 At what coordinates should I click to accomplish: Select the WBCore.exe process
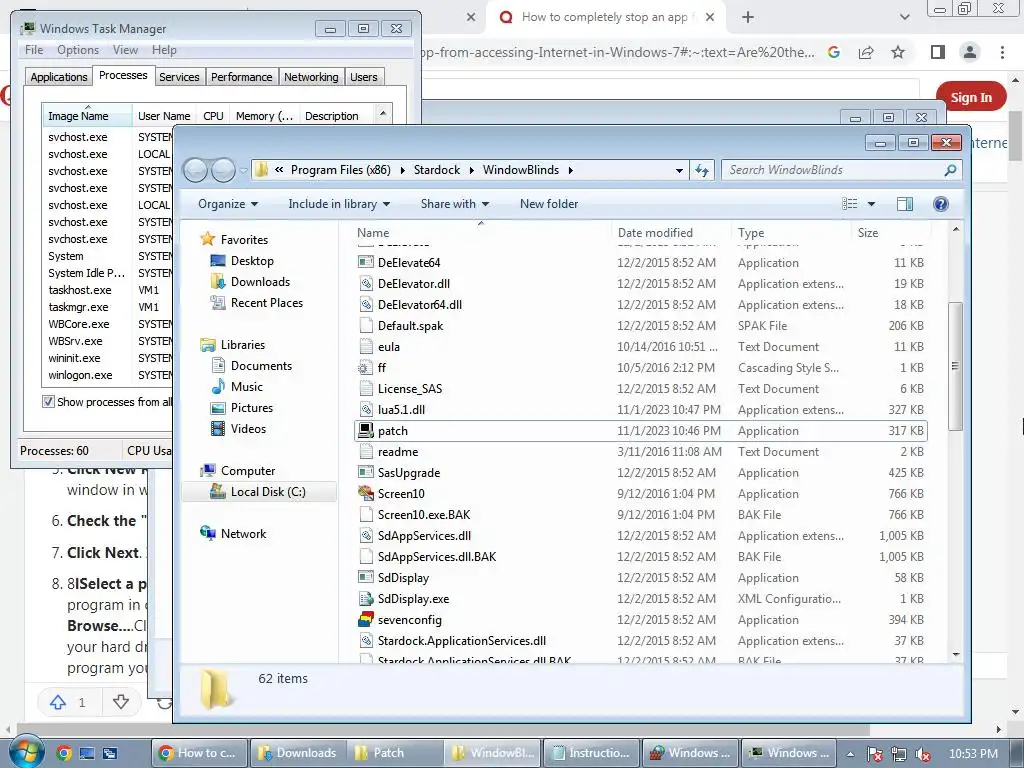click(x=78, y=324)
